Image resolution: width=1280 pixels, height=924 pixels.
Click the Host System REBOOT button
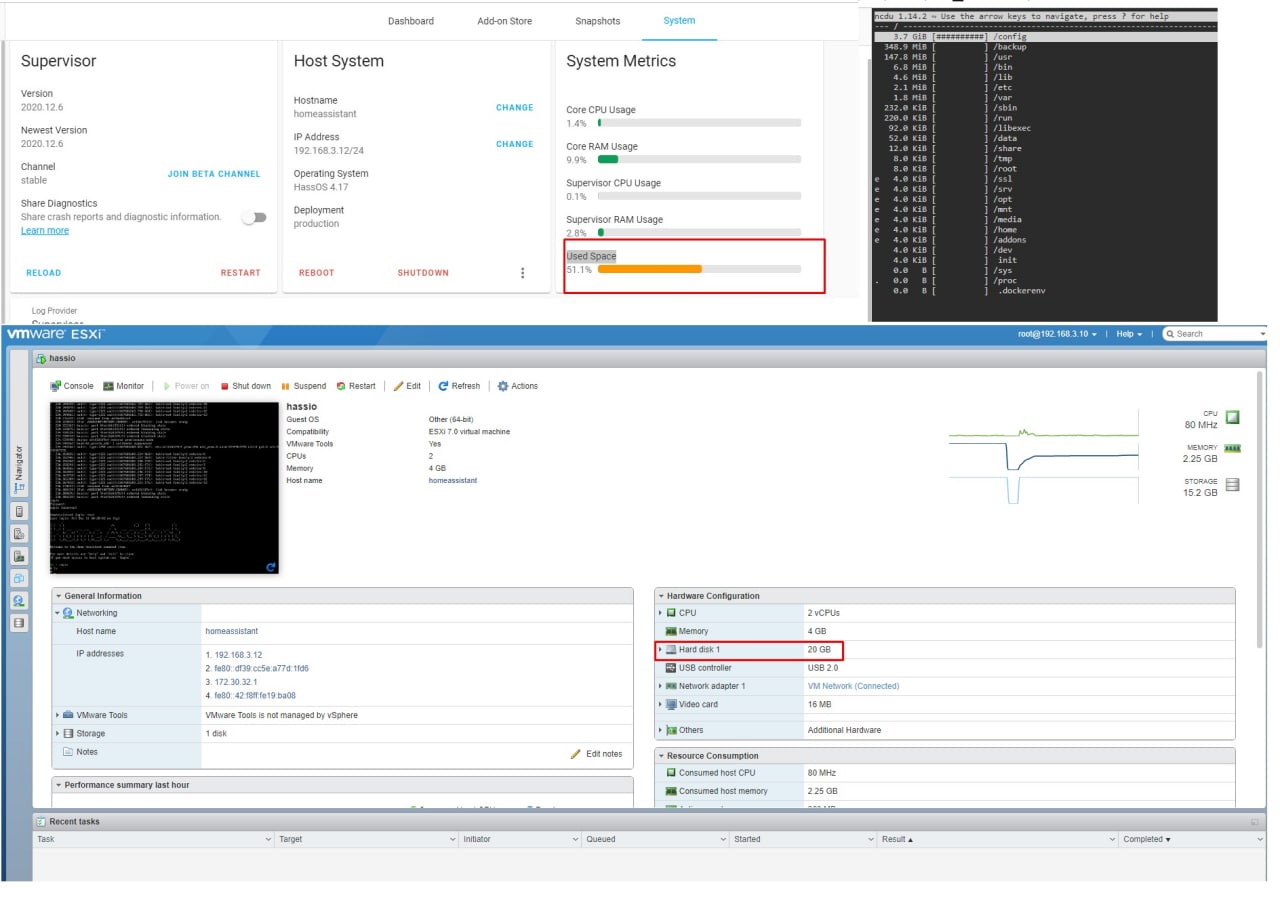click(316, 273)
